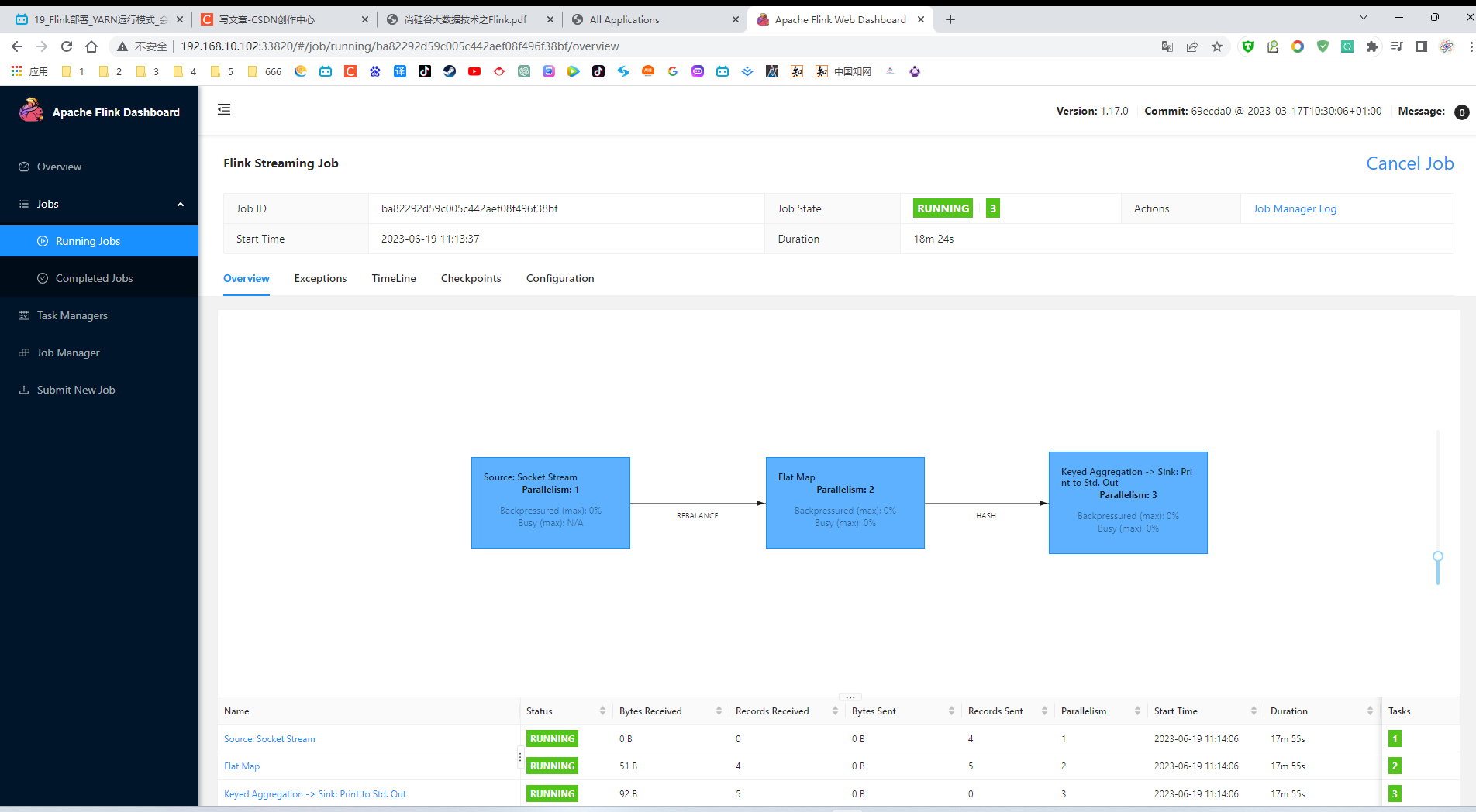Sort by Records Sent column arrows
Screen dimensions: 1476x812
pyautogui.click(x=1044, y=711)
